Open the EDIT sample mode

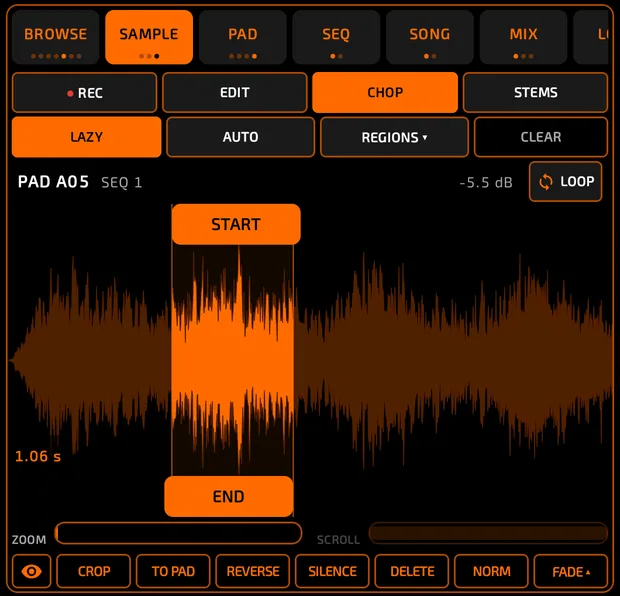pyautogui.click(x=235, y=93)
